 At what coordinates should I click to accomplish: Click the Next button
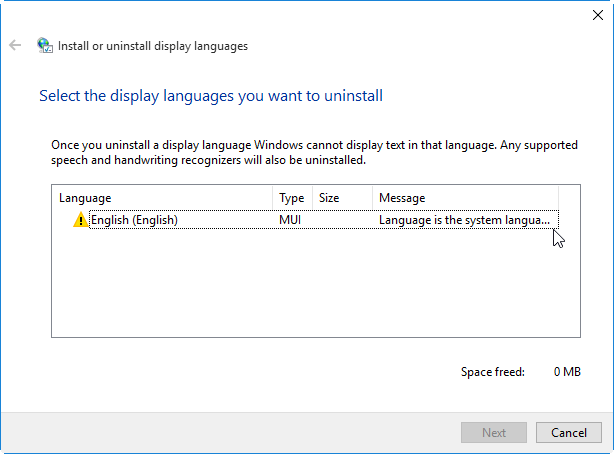(x=494, y=432)
